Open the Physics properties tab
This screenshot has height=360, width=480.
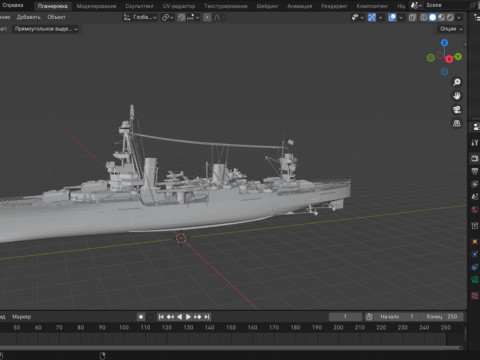(475, 254)
